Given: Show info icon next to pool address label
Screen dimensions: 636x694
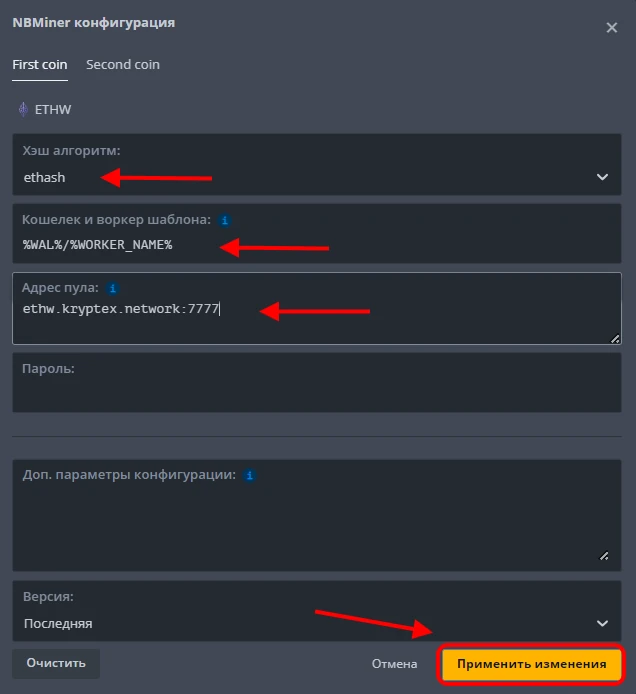Looking at the screenshot, I should click(x=113, y=288).
